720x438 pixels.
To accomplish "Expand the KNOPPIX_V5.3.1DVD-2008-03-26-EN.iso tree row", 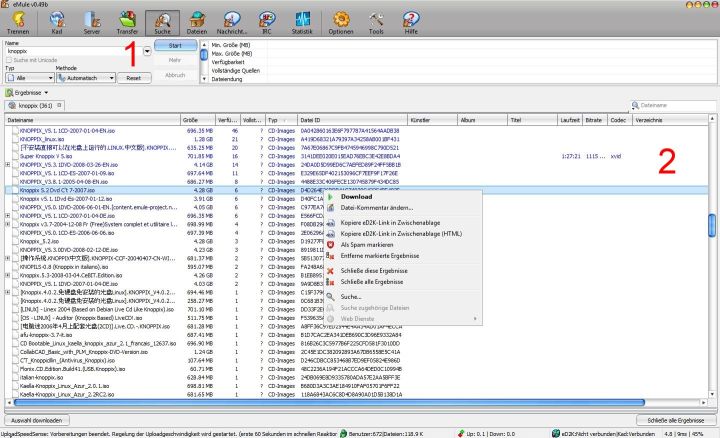I will click(x=8, y=162).
